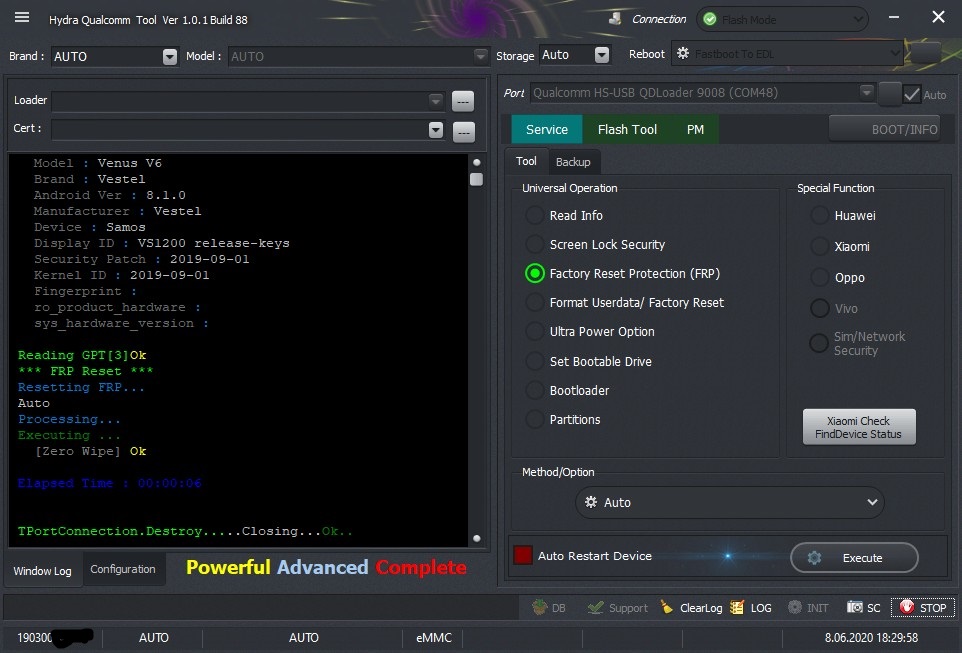The image size is (962, 653).
Task: Toggle the Auto port checkbox
Action: 912,95
